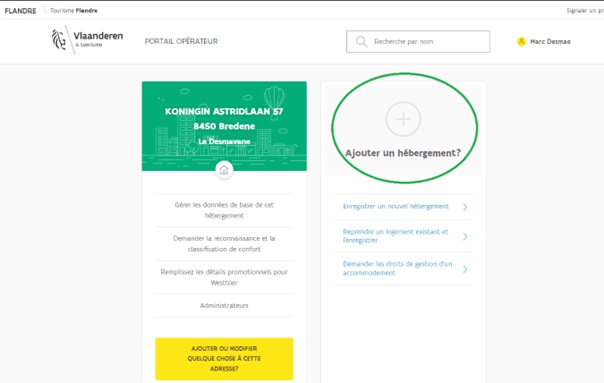Click the yellow user avatar icon
The height and width of the screenshot is (383, 604).
[x=521, y=42]
